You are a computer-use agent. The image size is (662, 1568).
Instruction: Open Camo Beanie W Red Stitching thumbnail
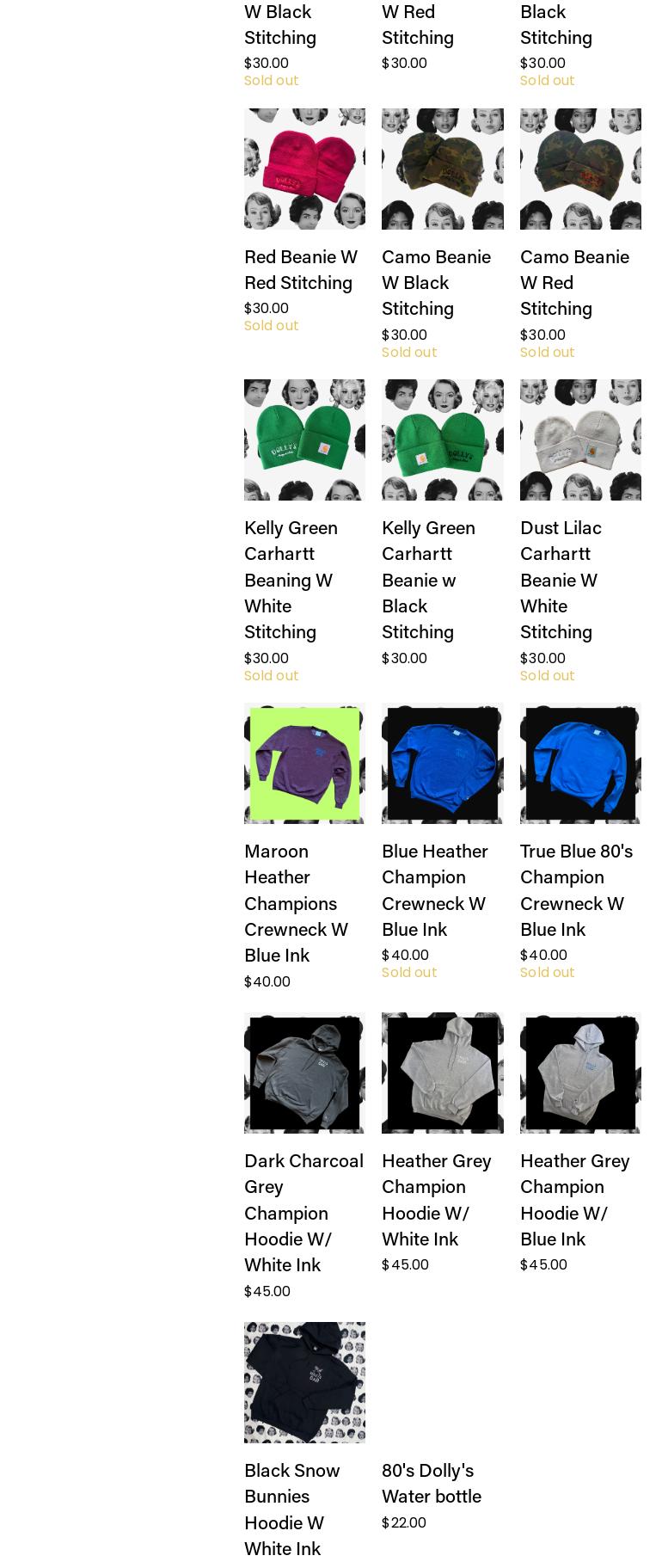(x=580, y=169)
